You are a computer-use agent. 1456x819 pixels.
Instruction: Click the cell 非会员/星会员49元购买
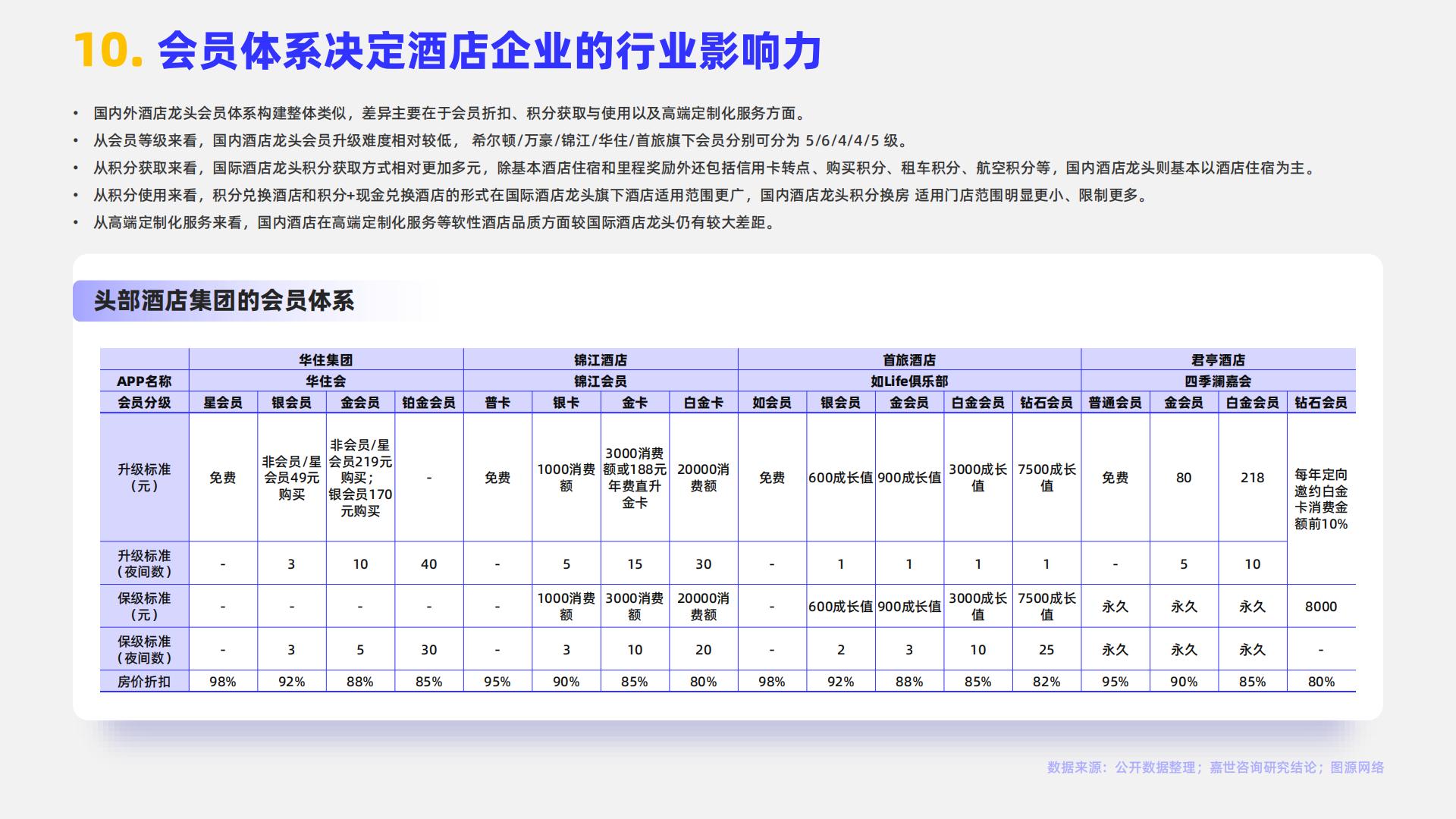(292, 478)
